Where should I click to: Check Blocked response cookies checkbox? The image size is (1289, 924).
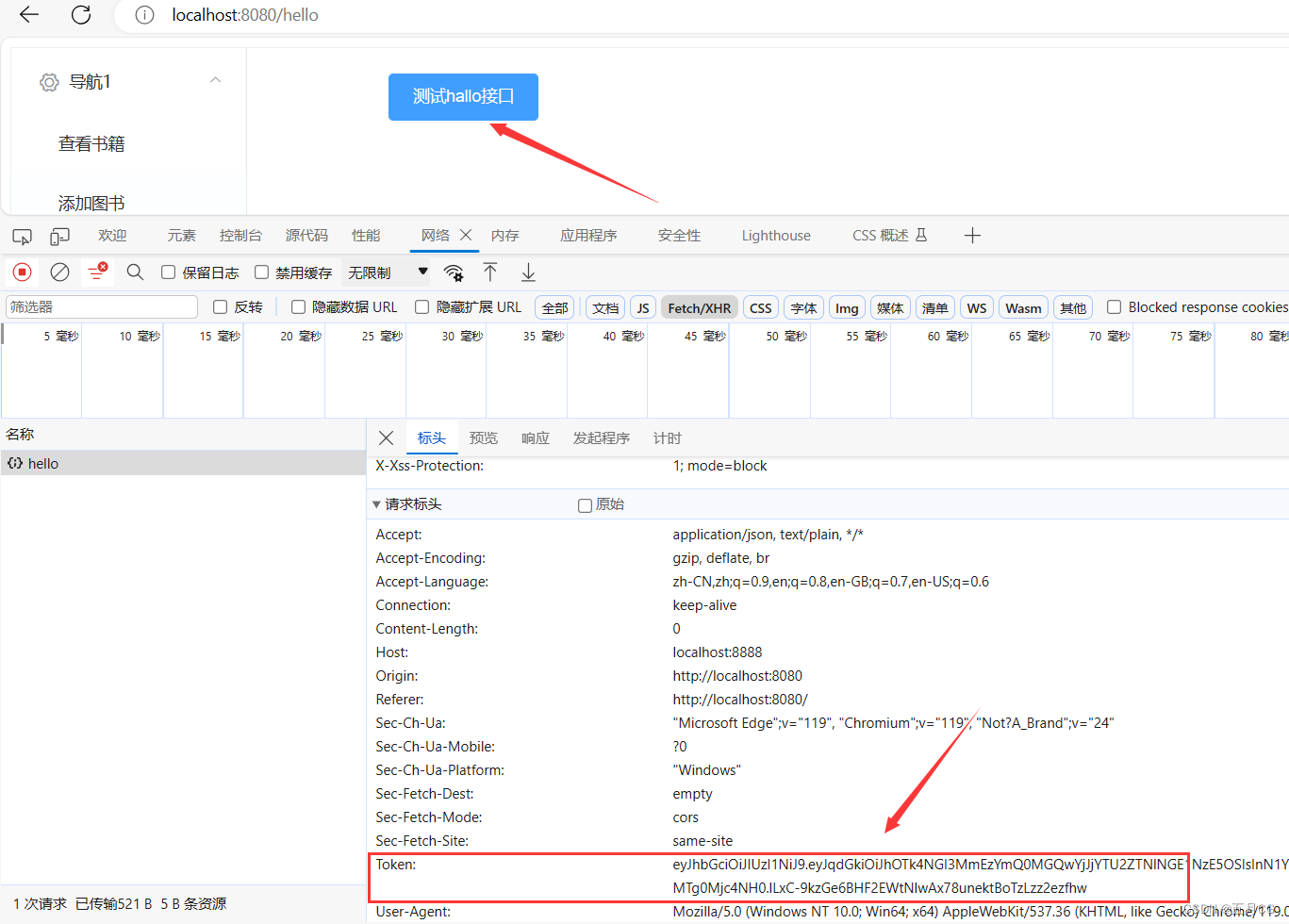[1114, 307]
